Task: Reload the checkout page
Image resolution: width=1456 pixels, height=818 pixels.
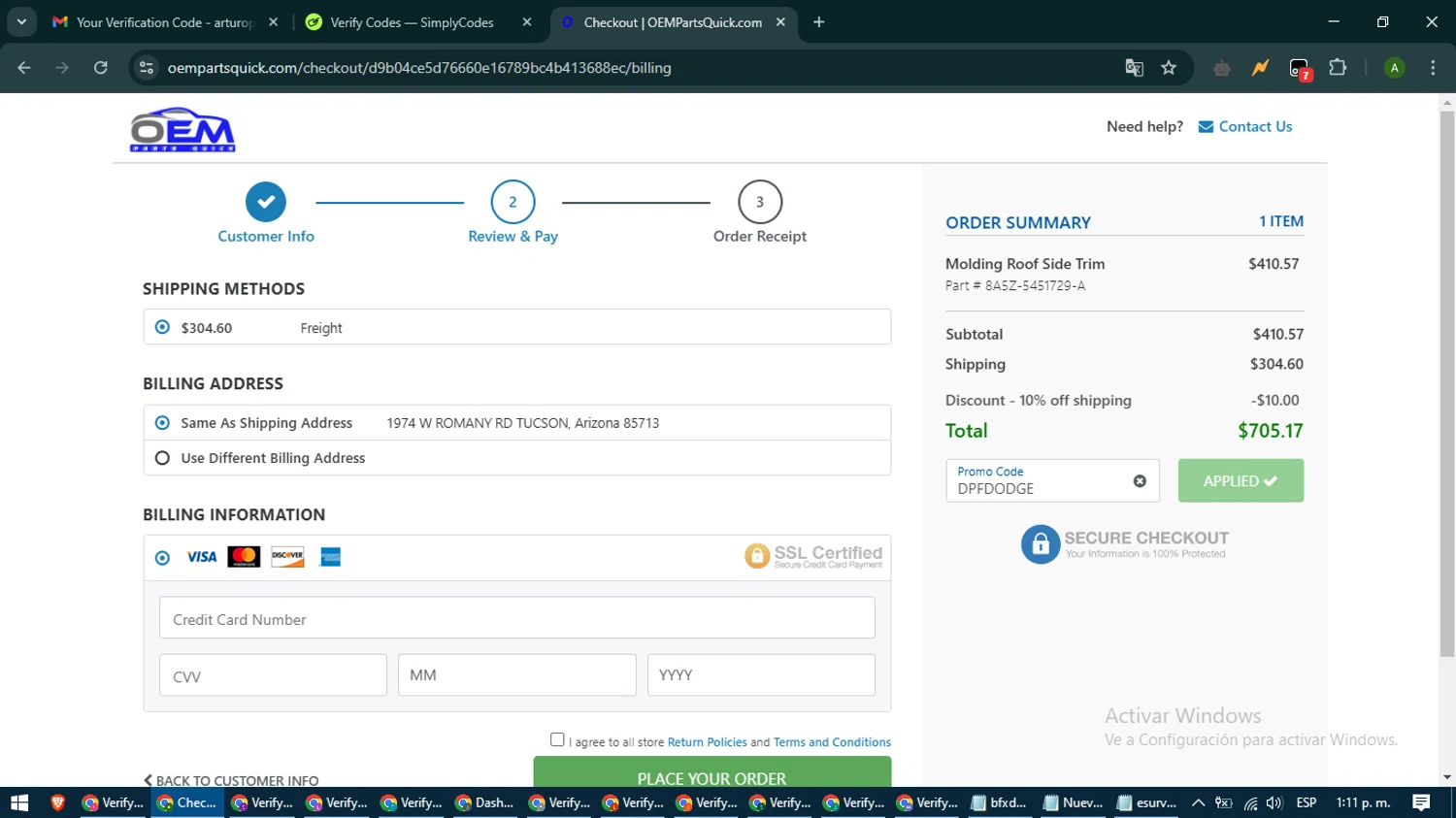Action: pos(101,68)
